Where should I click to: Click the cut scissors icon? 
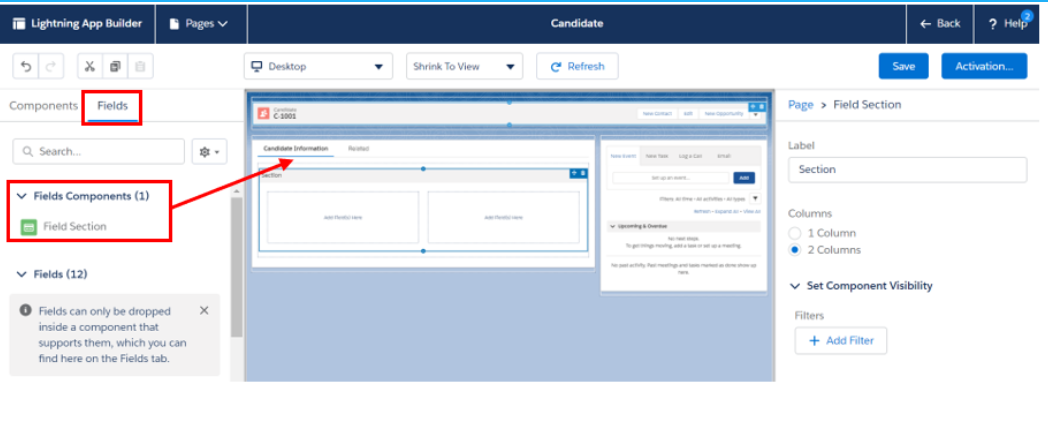[90, 67]
